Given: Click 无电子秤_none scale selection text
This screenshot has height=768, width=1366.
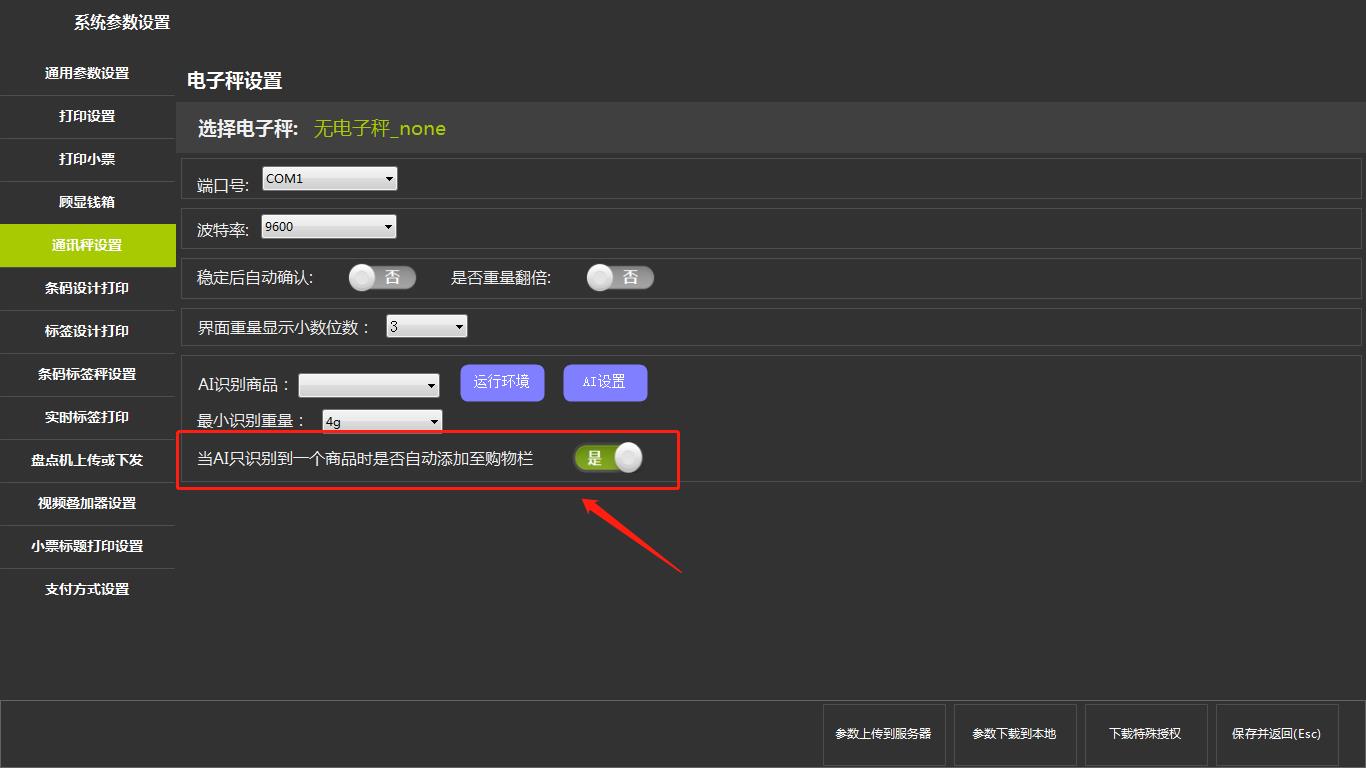Looking at the screenshot, I should click(380, 128).
